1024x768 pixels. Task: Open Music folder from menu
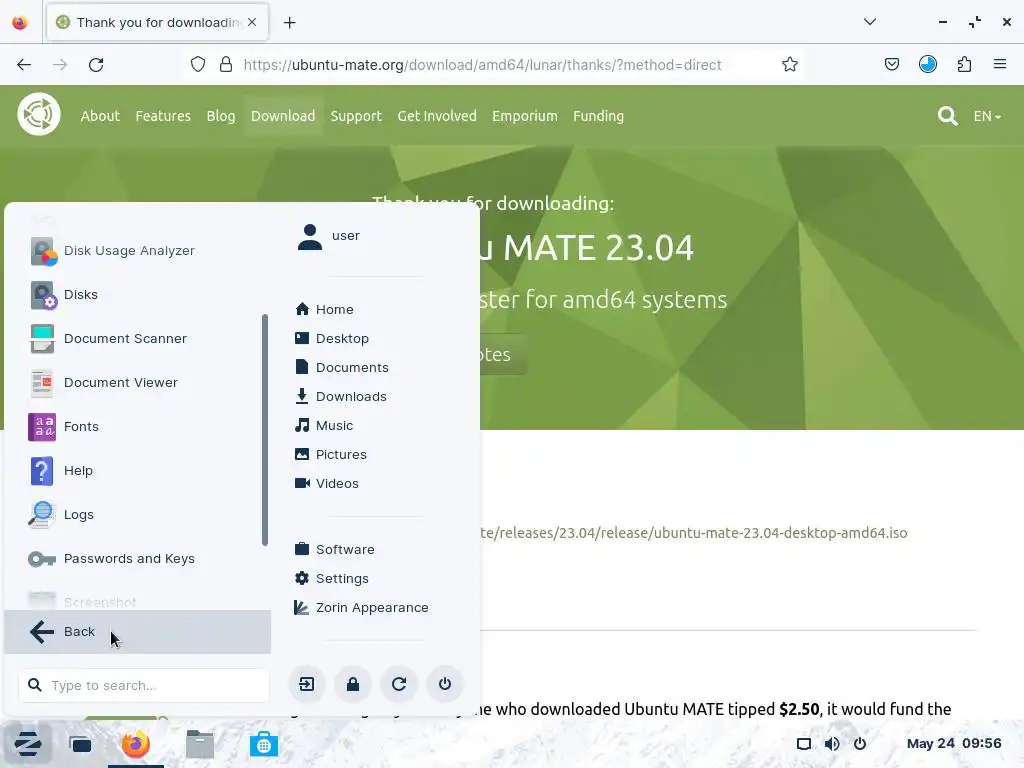point(325,425)
